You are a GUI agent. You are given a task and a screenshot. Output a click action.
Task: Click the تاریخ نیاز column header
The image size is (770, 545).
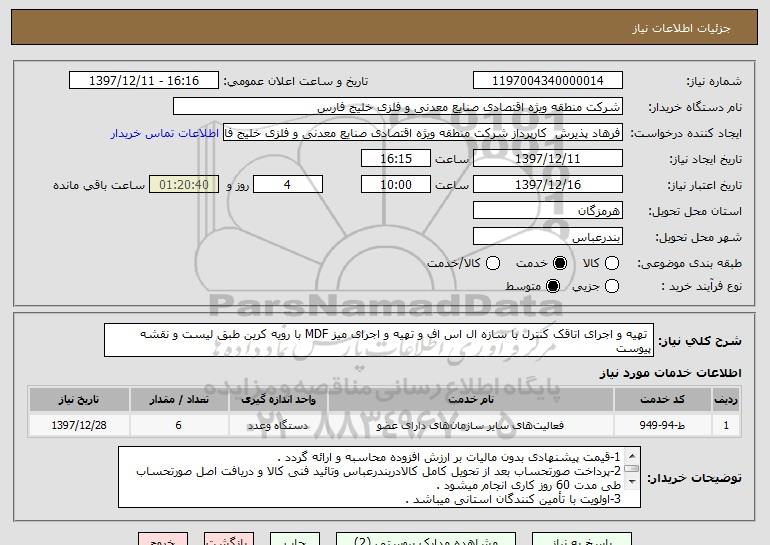click(79, 400)
